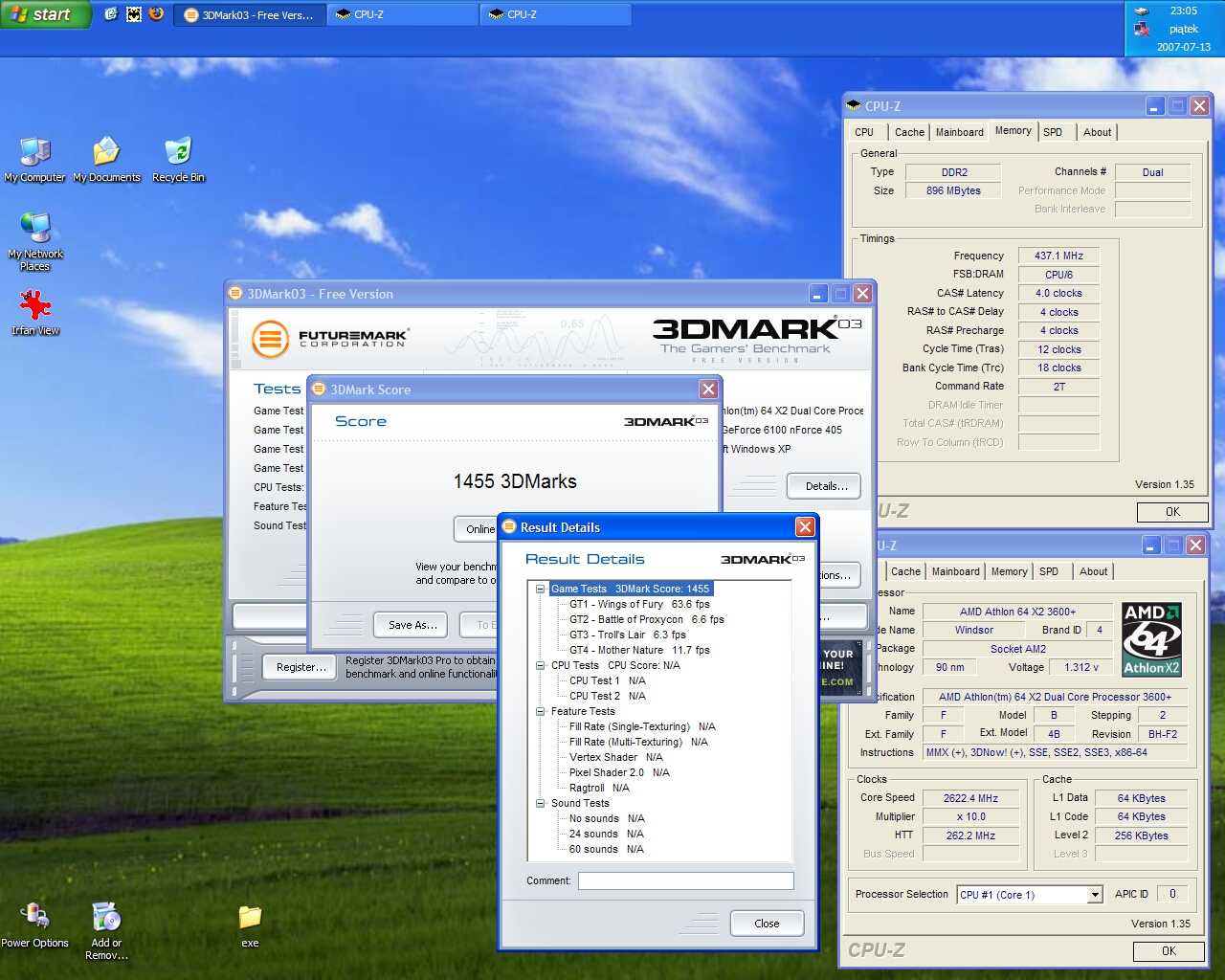Click Save As in 3DMark Score window
The height and width of the screenshot is (980, 1225).
pyautogui.click(x=412, y=625)
